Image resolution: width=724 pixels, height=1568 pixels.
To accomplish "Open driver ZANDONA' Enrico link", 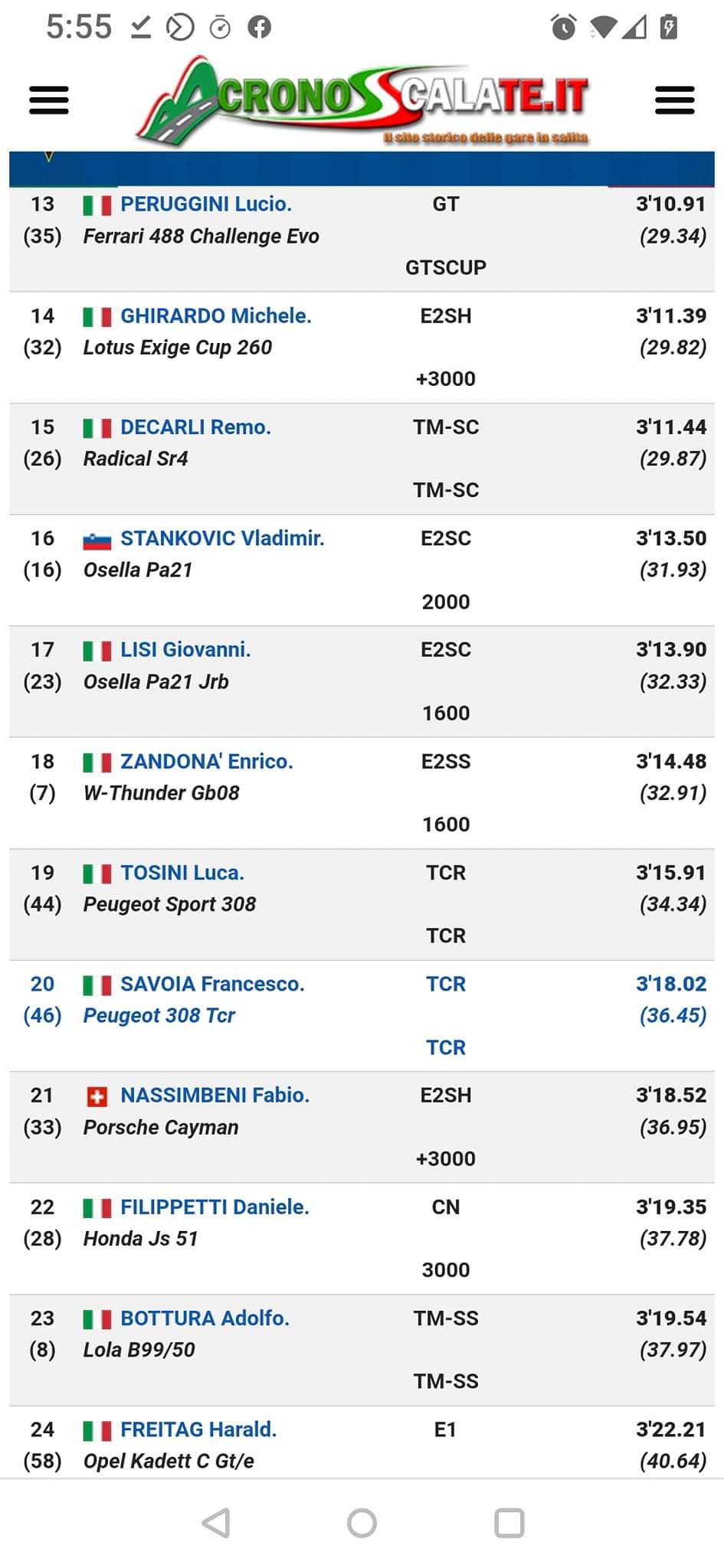I will point(207,761).
